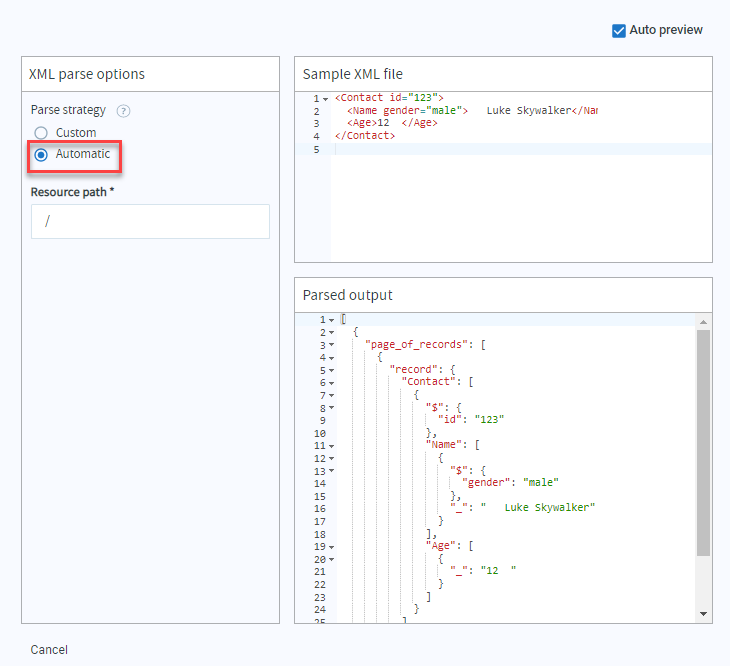This screenshot has height=667, width=730.
Task: Click the "Contact" key in Parsed output
Action: (x=428, y=382)
